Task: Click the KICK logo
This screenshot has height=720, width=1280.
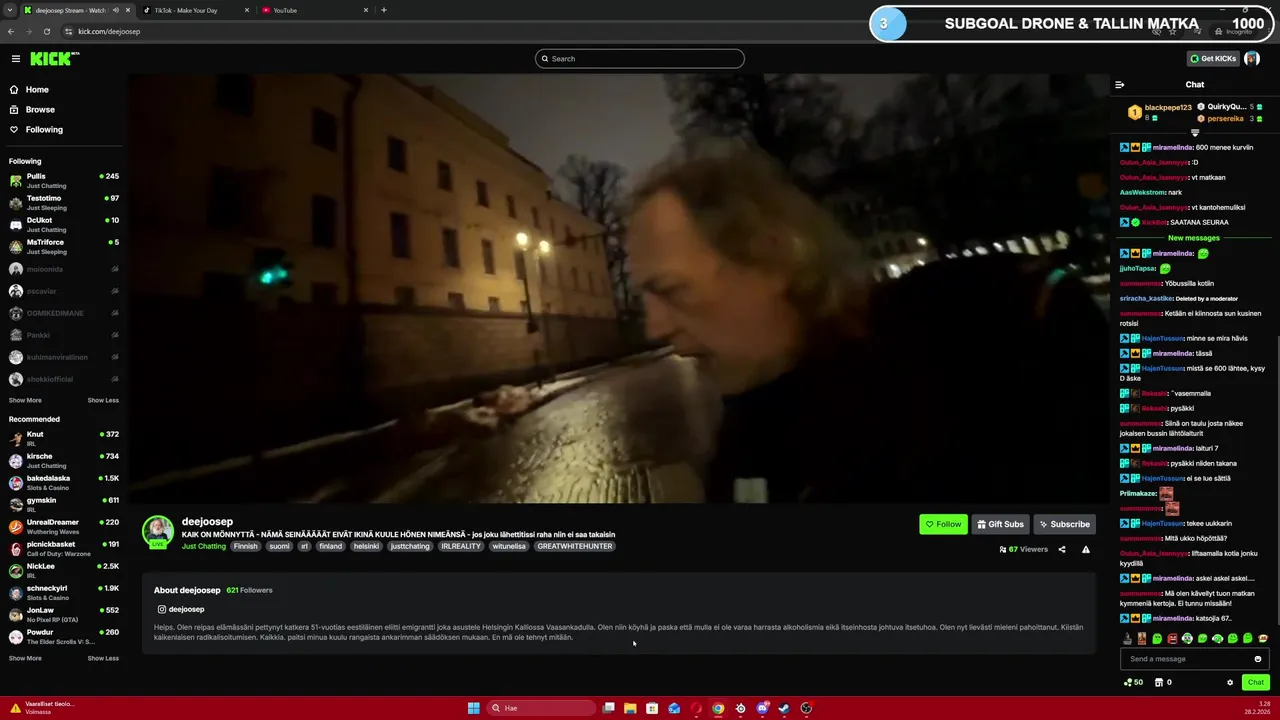Action: [x=54, y=59]
